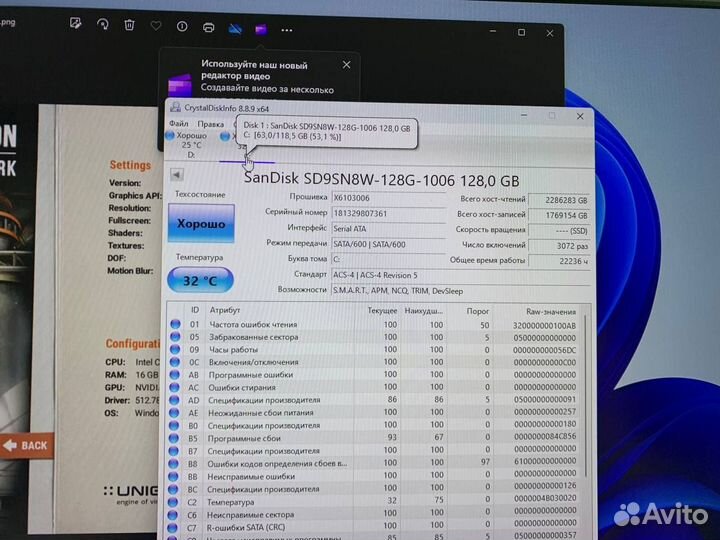The width and height of the screenshot is (720, 540).
Task: Open the Файл menu in CrystalDiskInfo
Action: pos(179,124)
